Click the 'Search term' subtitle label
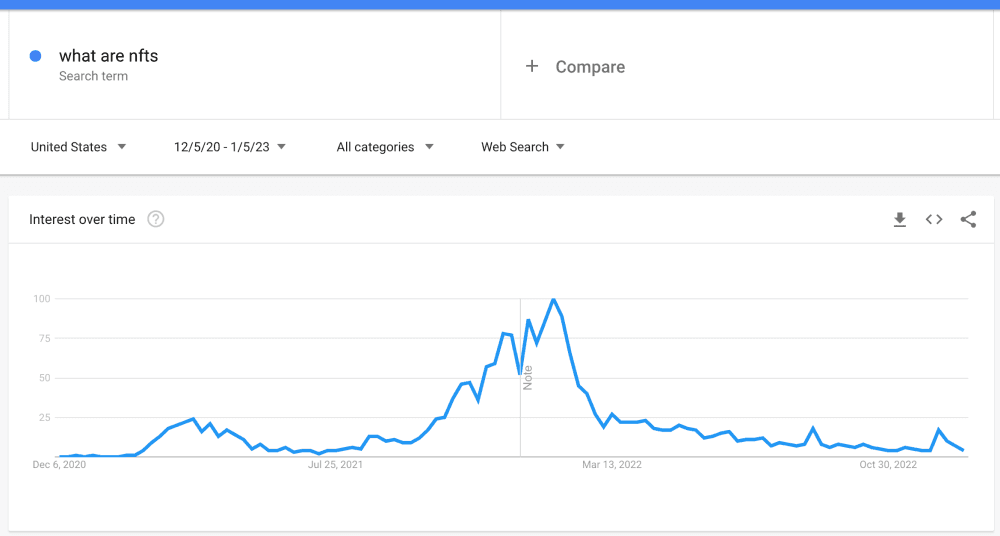Image resolution: width=1000 pixels, height=536 pixels. pos(93,76)
